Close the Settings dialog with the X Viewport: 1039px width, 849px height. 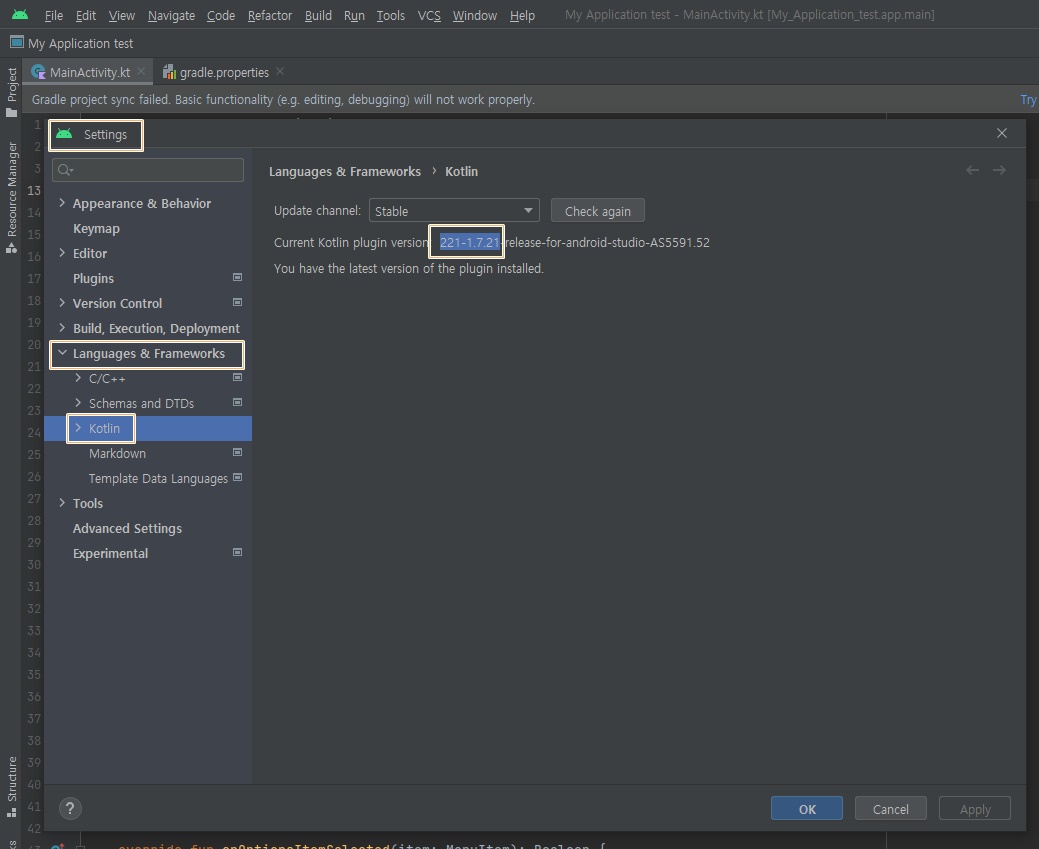click(x=1002, y=133)
